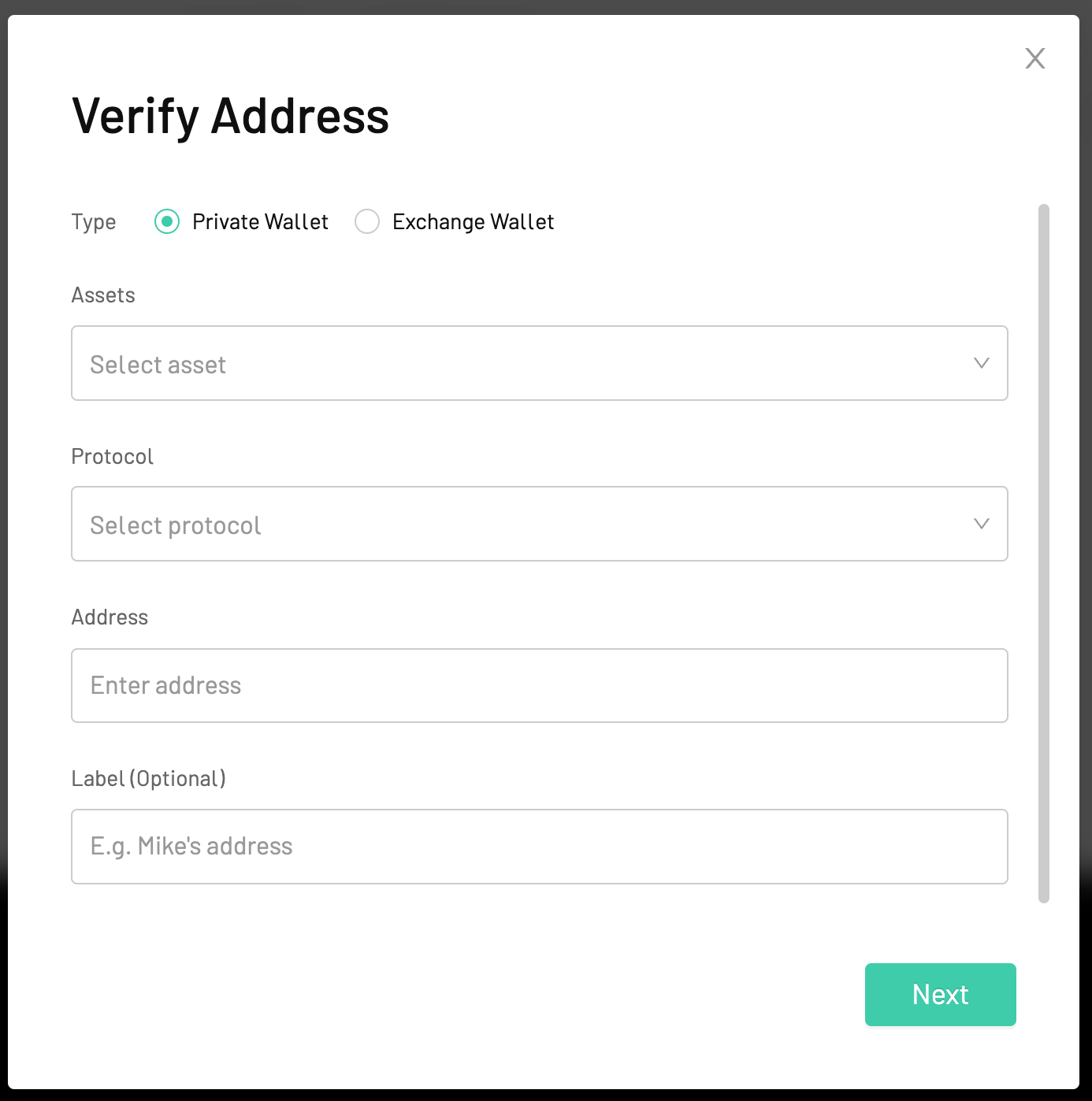Click the dialog's vertical scrollbar

click(1044, 554)
